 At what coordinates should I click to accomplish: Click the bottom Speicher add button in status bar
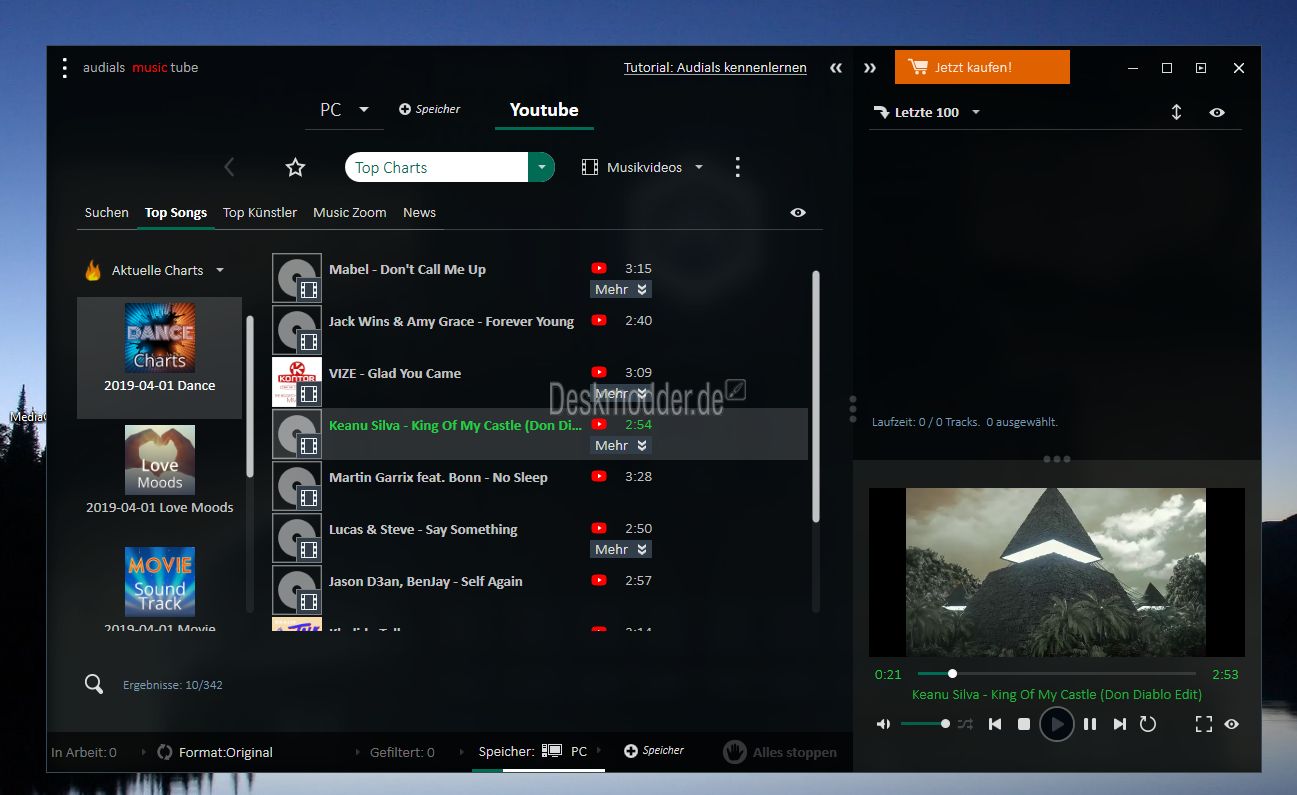pos(654,750)
